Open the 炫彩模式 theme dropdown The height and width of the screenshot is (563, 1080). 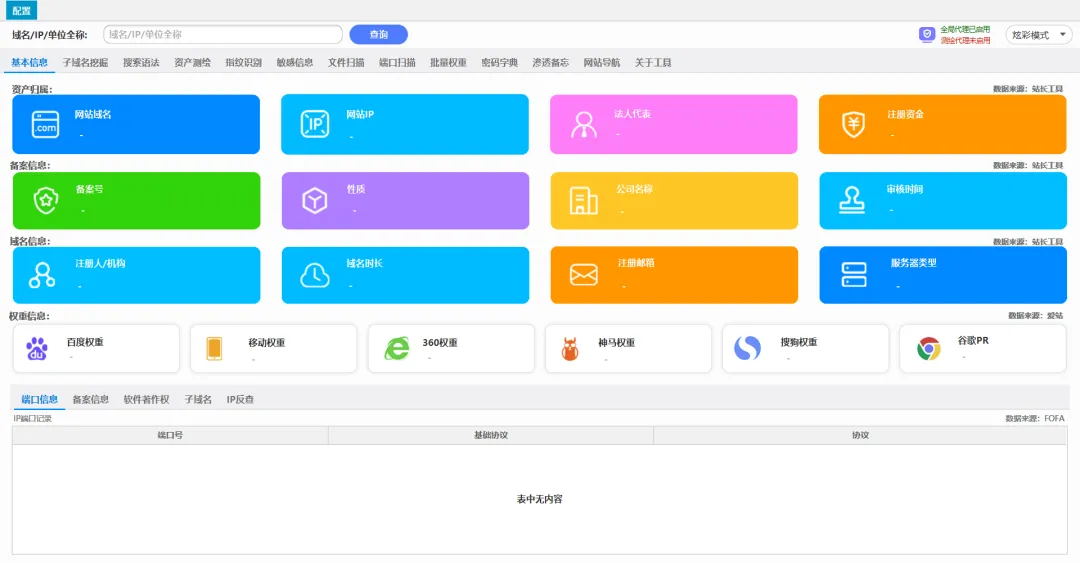coord(1038,35)
